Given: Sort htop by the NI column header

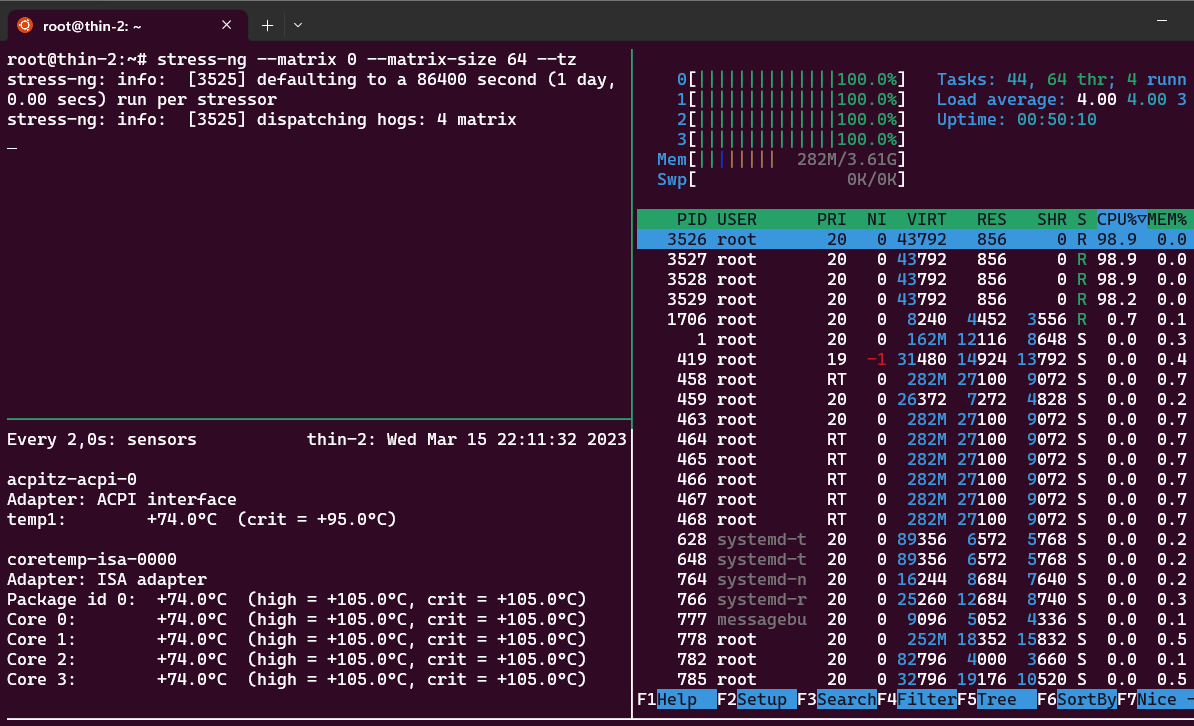Looking at the screenshot, I should [x=876, y=219].
